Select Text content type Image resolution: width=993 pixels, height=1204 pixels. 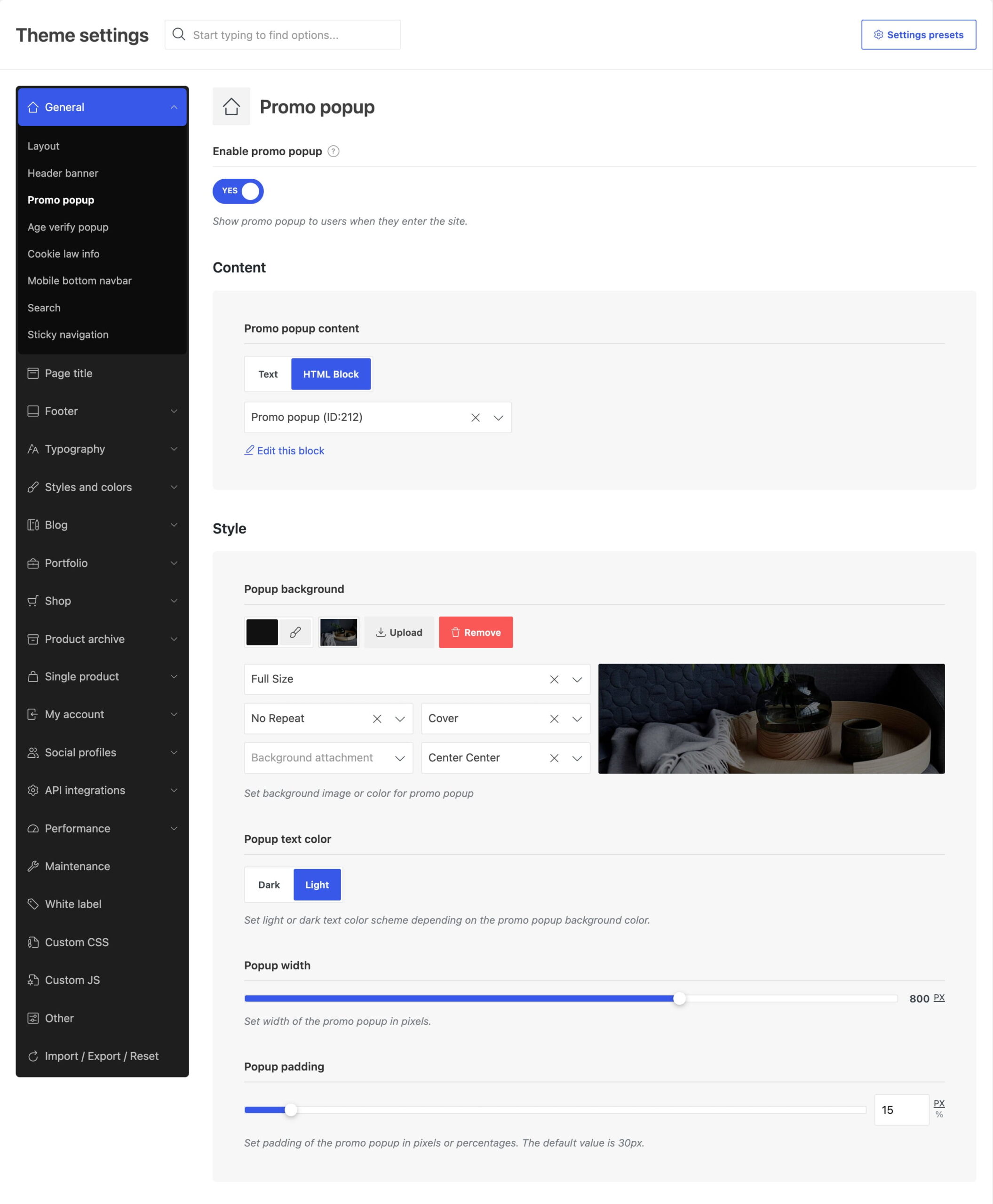tap(268, 374)
